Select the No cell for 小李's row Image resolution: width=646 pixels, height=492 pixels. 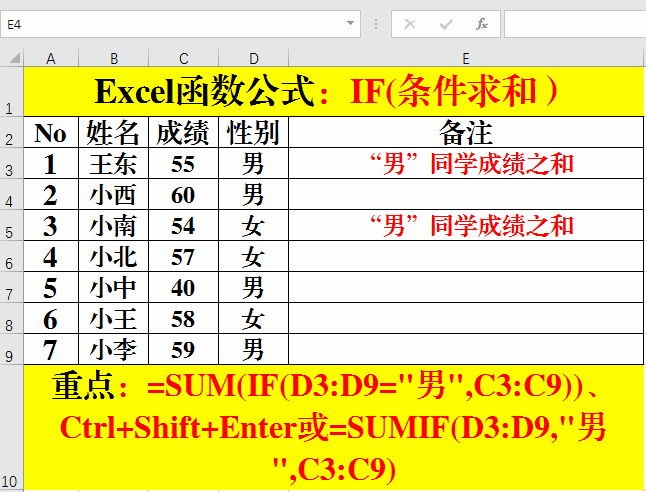point(51,349)
